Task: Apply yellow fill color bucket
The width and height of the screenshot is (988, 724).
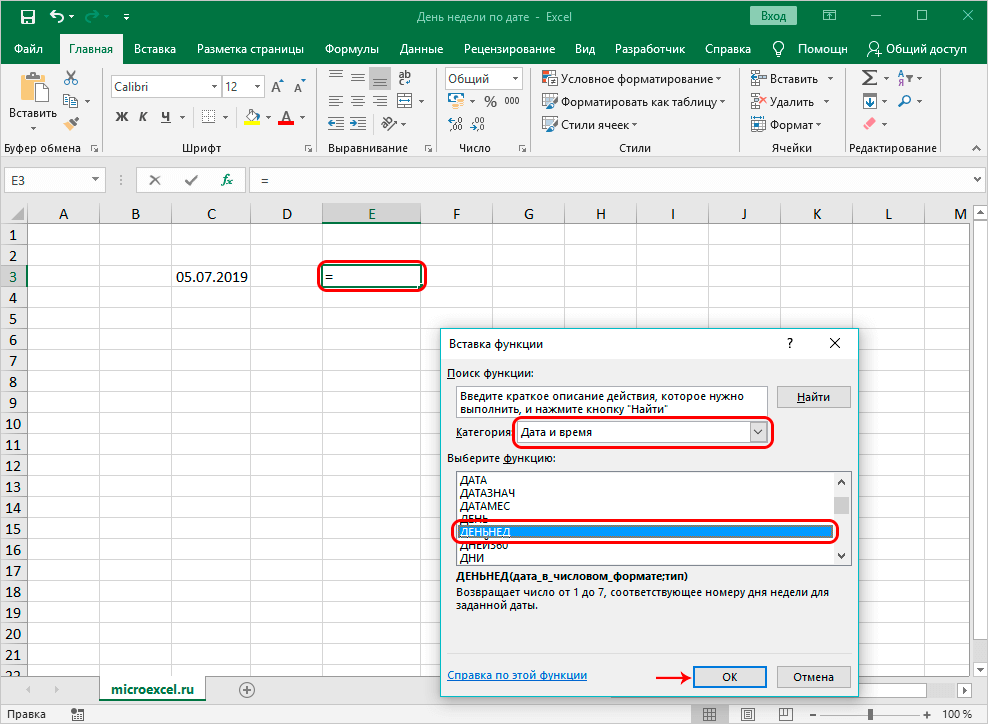Action: (x=253, y=117)
